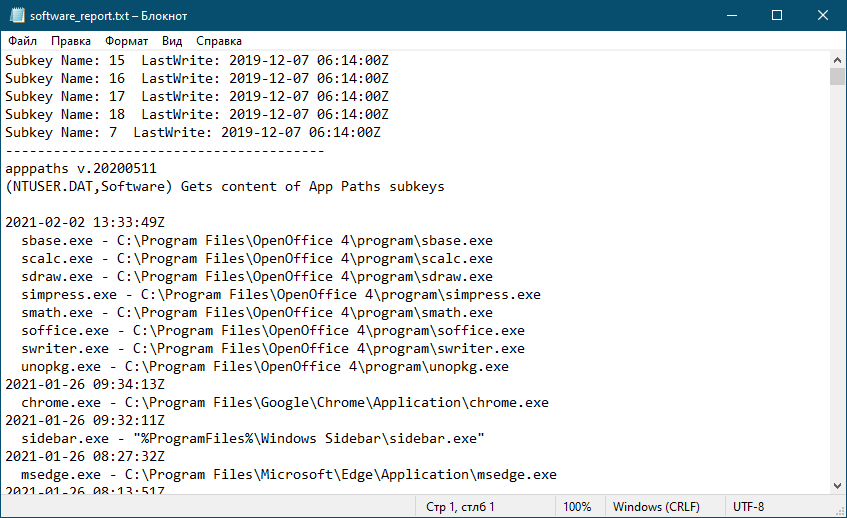Close the software_report.txt window
847x518 pixels.
coord(823,16)
